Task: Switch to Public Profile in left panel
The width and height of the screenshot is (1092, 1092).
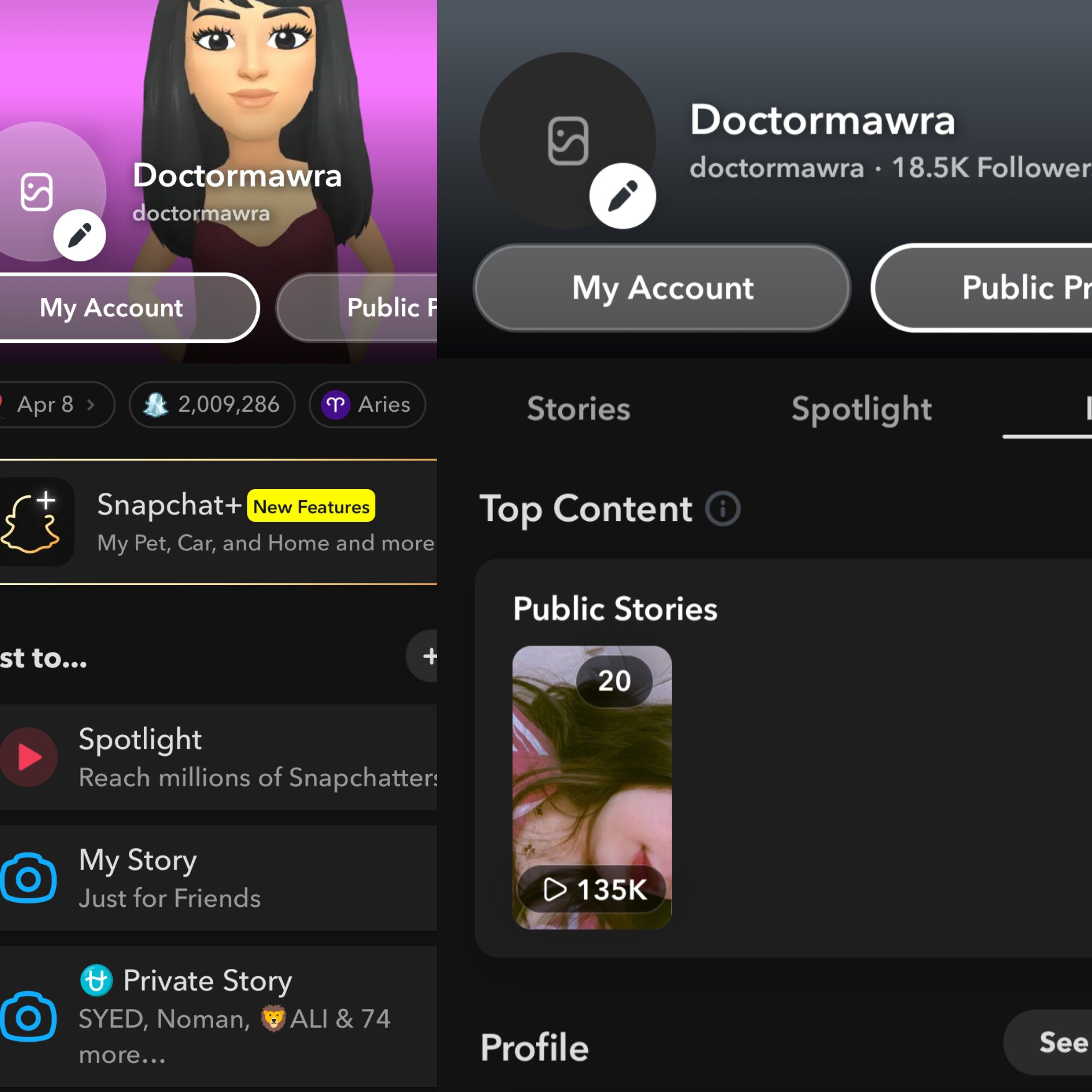Action: tap(357, 308)
